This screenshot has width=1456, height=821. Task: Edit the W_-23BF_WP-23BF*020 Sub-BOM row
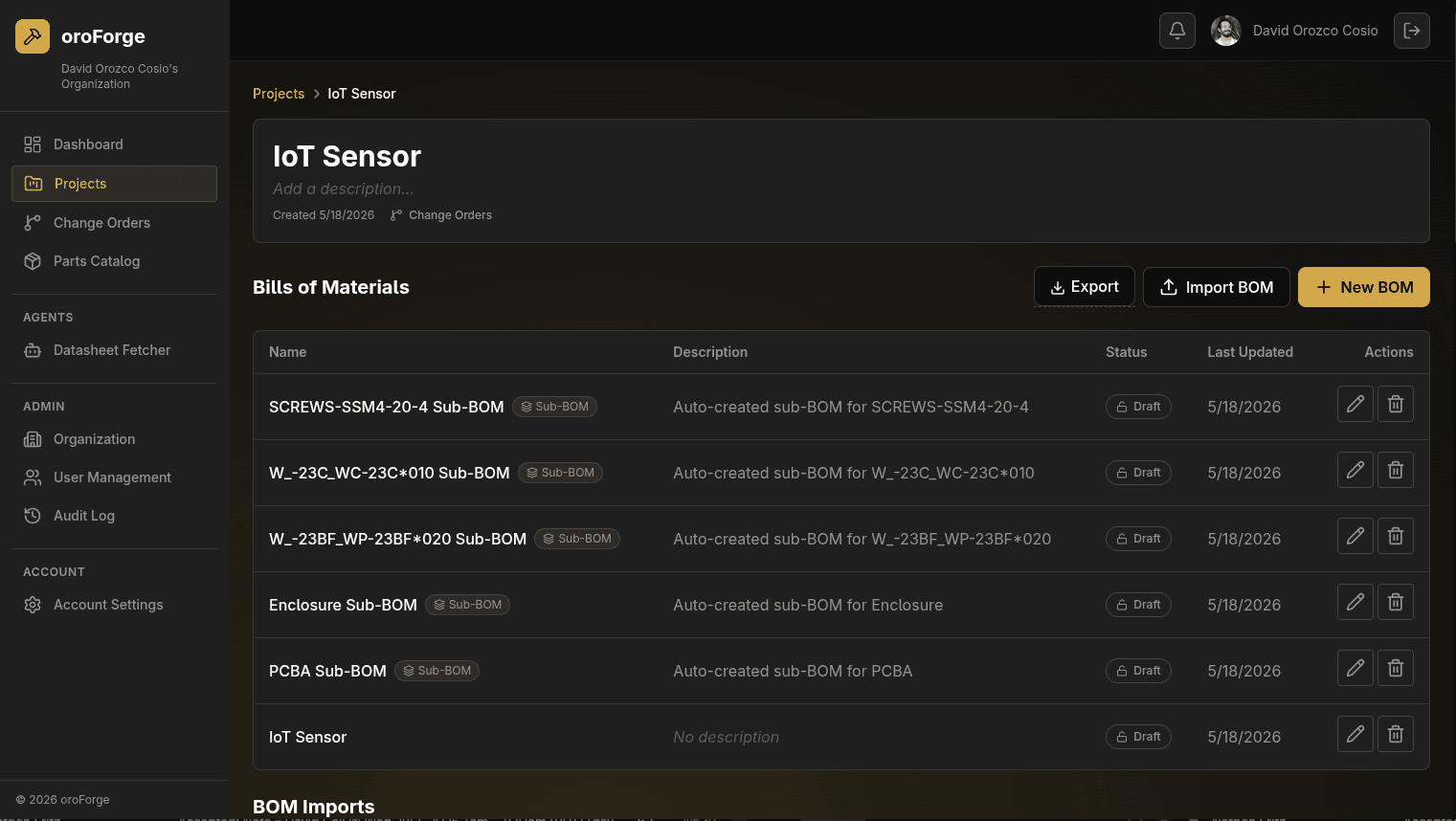point(1355,536)
